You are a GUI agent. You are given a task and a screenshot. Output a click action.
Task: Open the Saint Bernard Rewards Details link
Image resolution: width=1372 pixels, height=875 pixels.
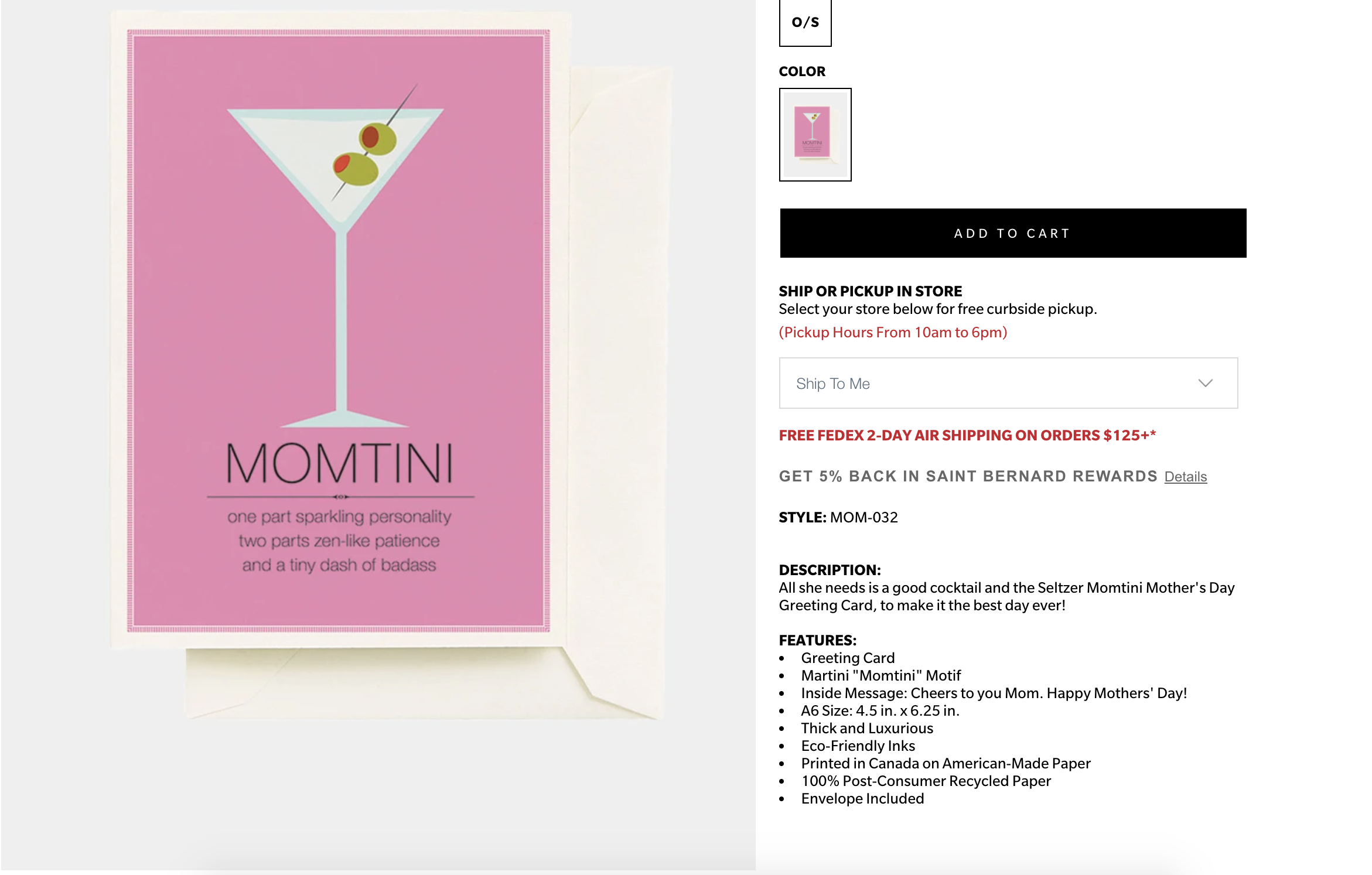pyautogui.click(x=1185, y=477)
